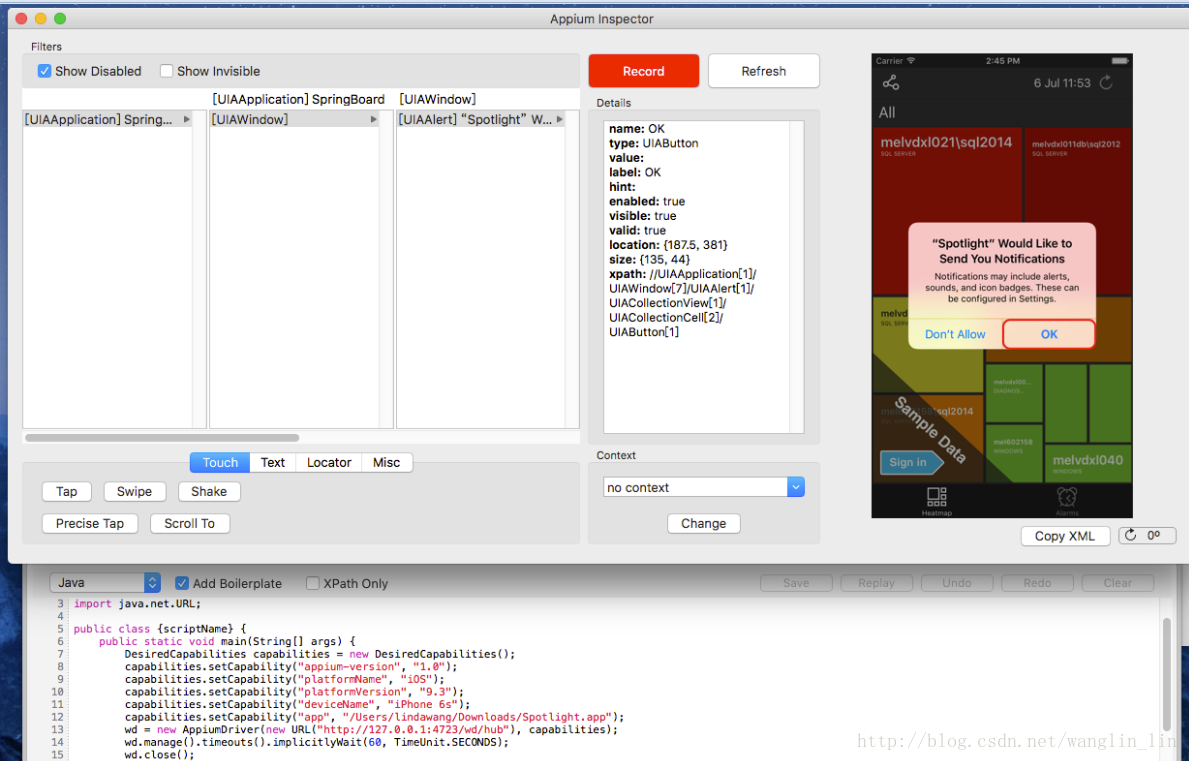
Task: Tap Don't Allow in the alert preview
Action: [x=955, y=334]
